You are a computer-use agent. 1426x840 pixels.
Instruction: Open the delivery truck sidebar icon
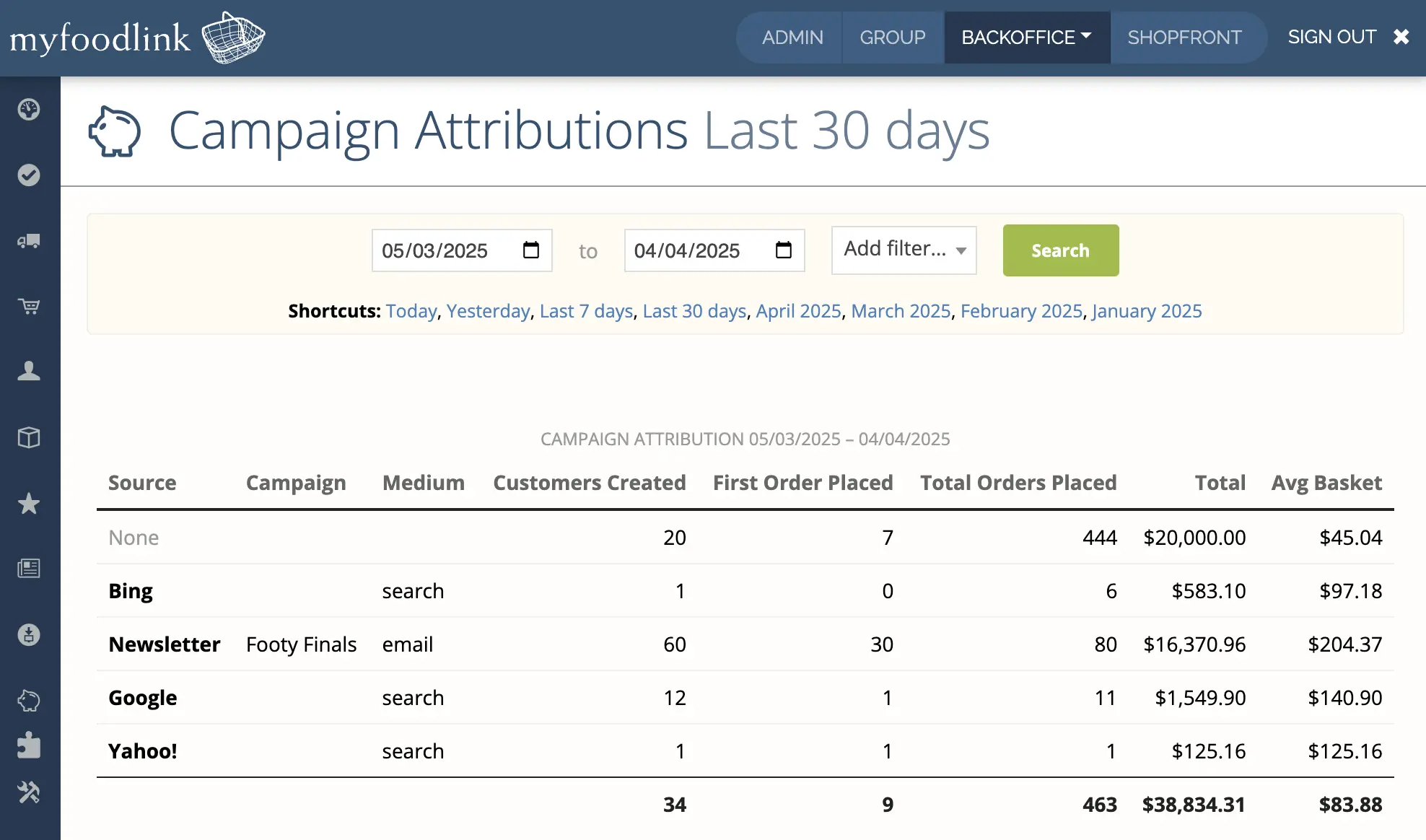pos(29,241)
